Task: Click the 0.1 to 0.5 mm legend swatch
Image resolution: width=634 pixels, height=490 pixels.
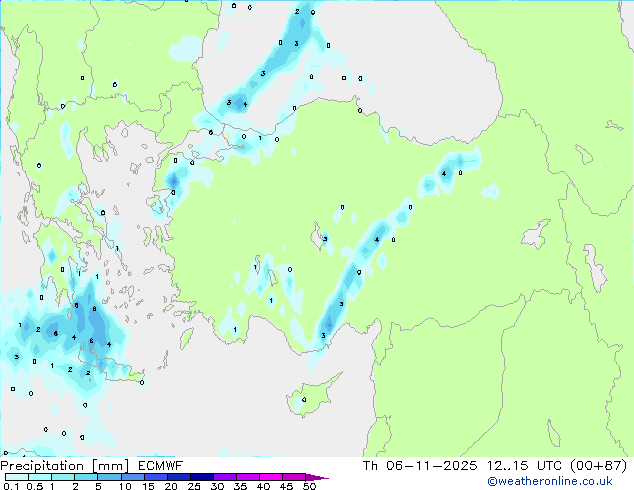Action: click(x=17, y=477)
